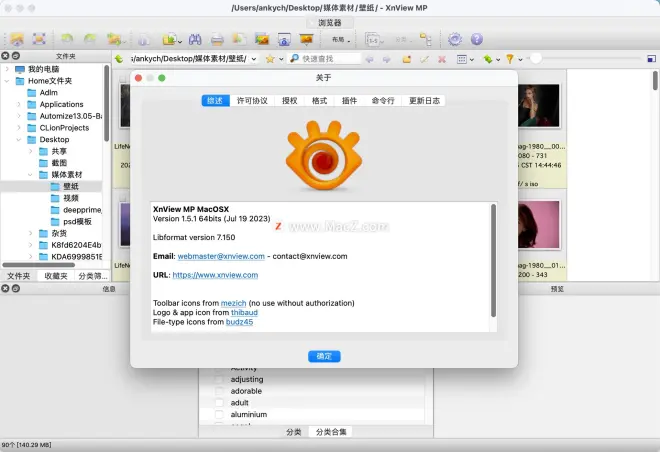The image size is (660, 452).
Task: Switch to the 授权 tab
Action: 290,101
